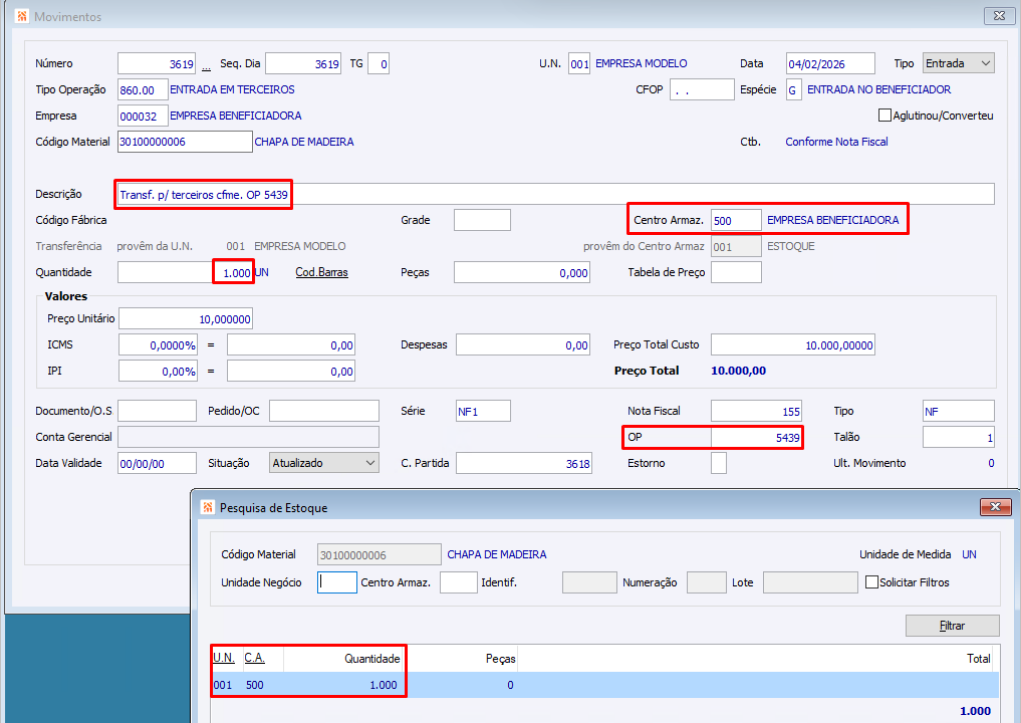Screen dimensions: 1021x723
Task: Click the ICMS percentage field
Action: 158,345
